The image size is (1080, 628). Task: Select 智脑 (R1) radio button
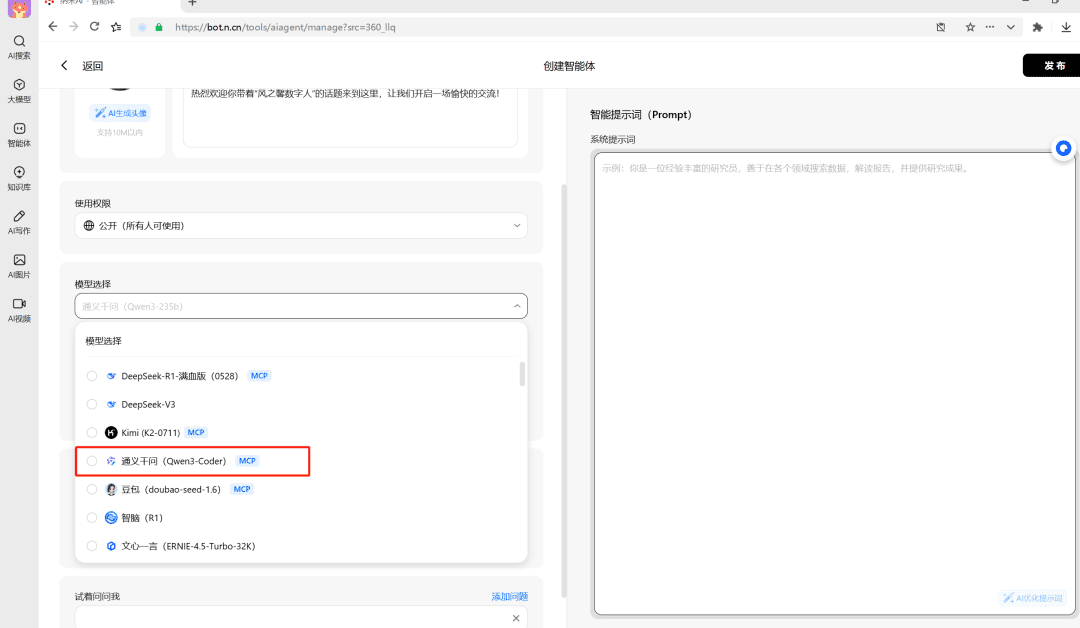coord(92,517)
